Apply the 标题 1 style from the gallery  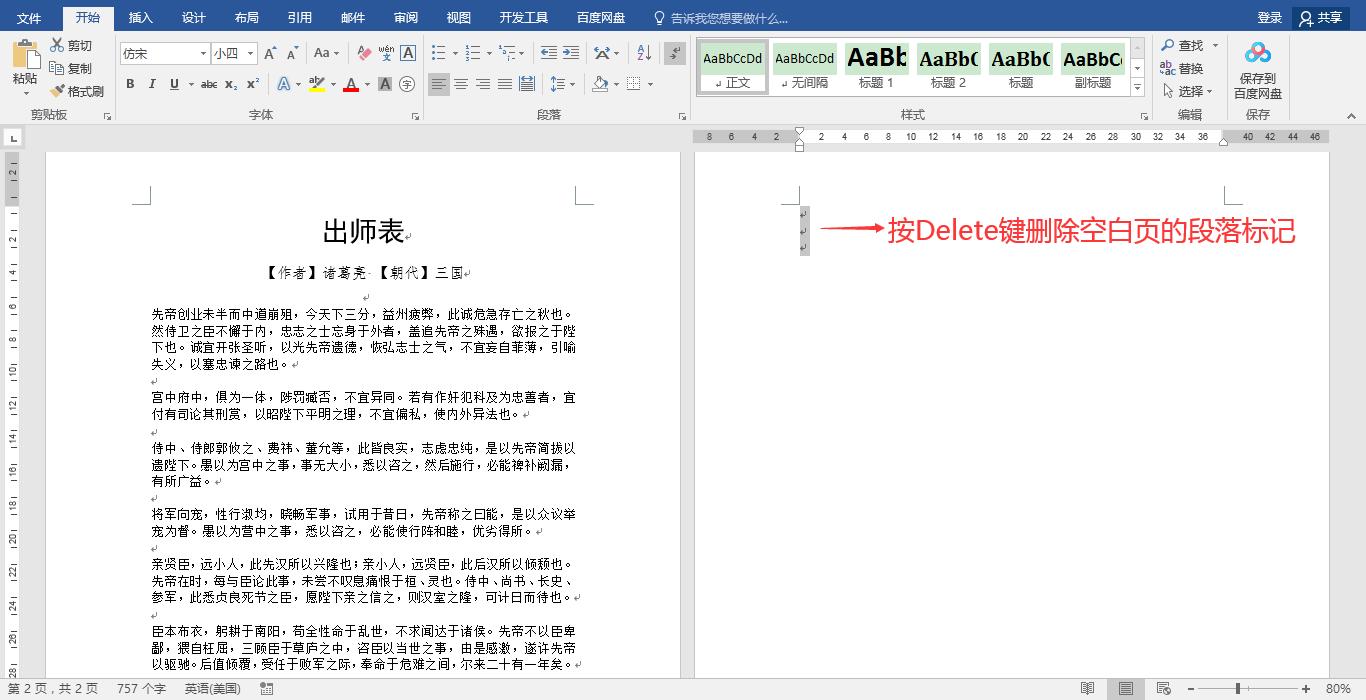[x=876, y=66]
